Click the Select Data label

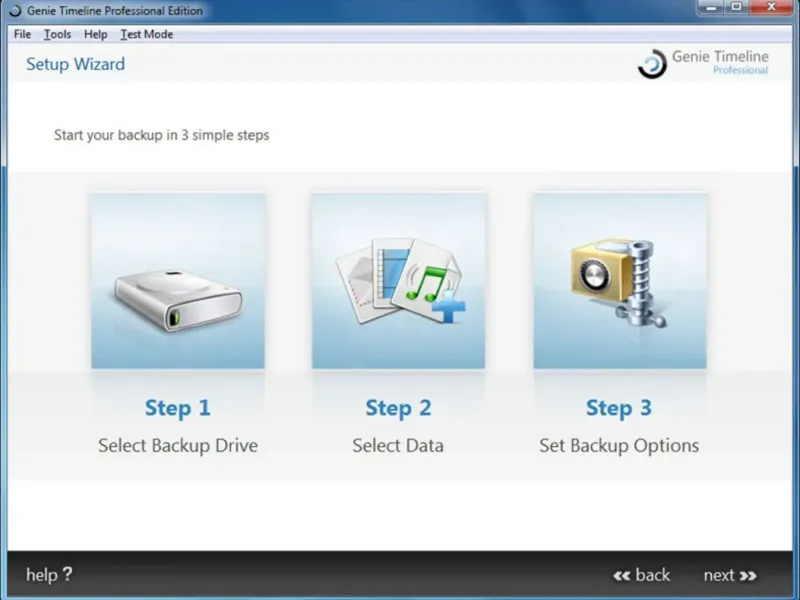click(x=398, y=445)
